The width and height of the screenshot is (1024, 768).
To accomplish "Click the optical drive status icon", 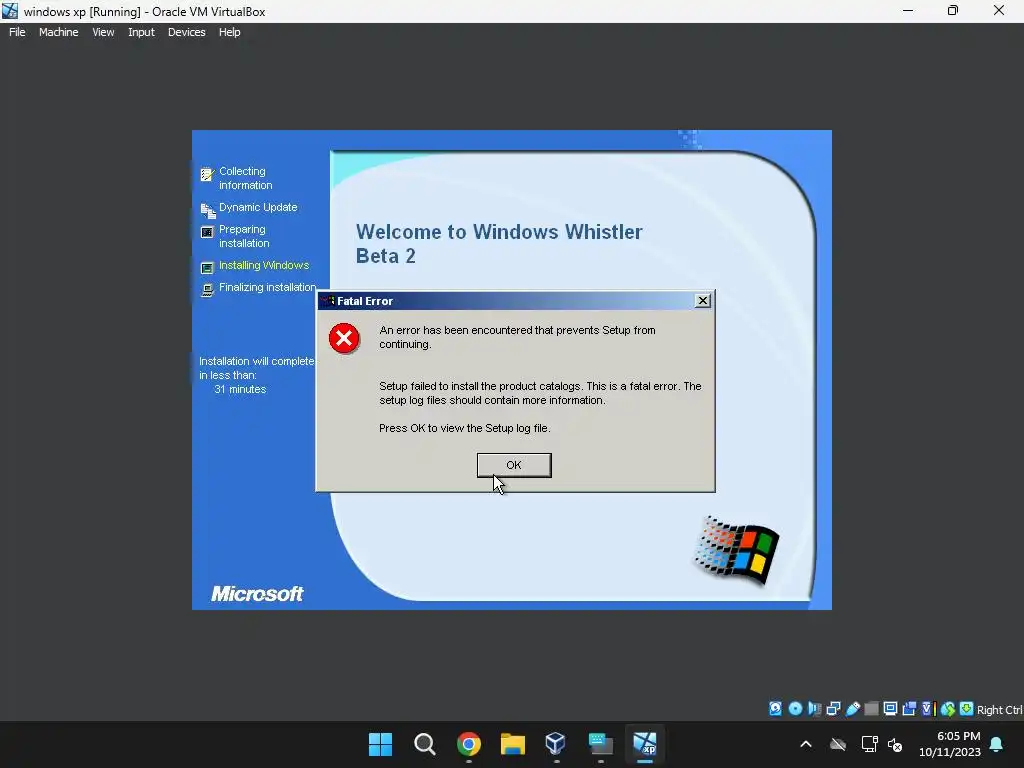I will coord(795,709).
